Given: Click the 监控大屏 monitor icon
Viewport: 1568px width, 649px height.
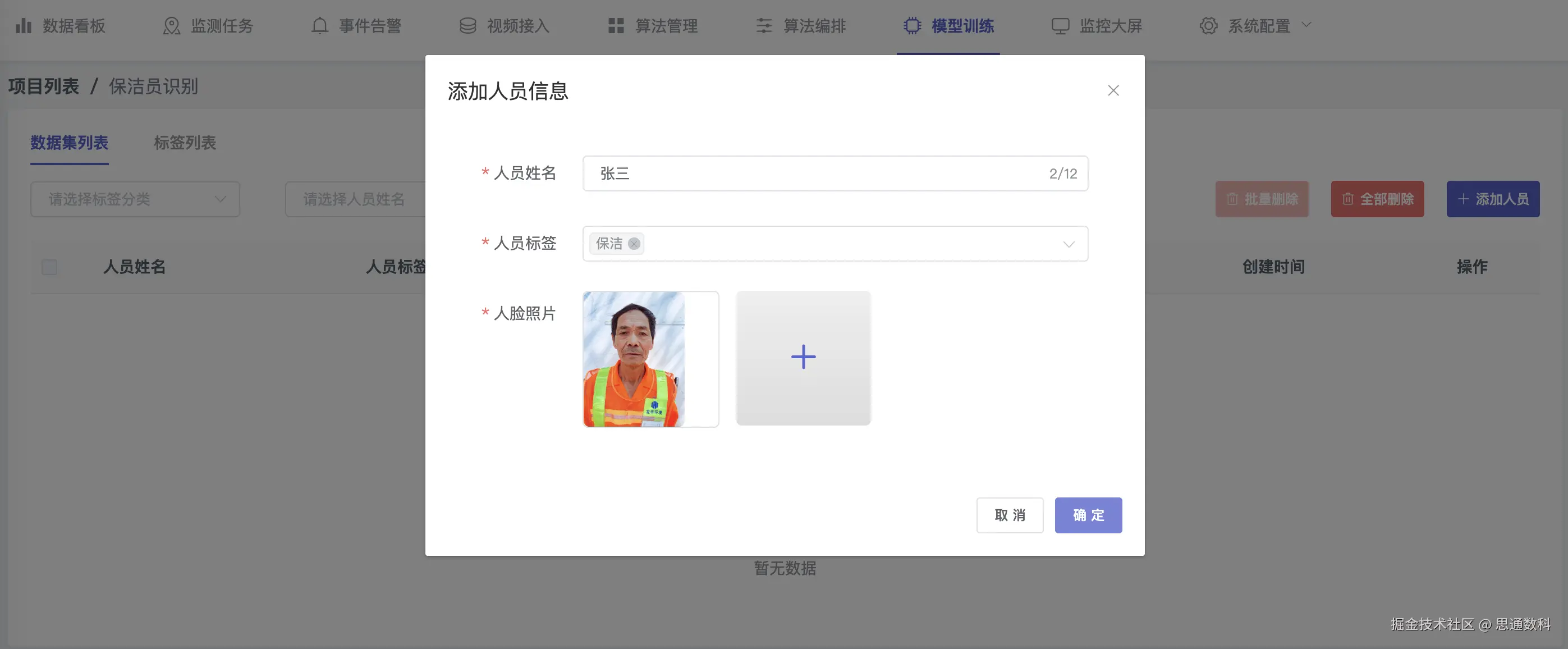Looking at the screenshot, I should click(1060, 26).
